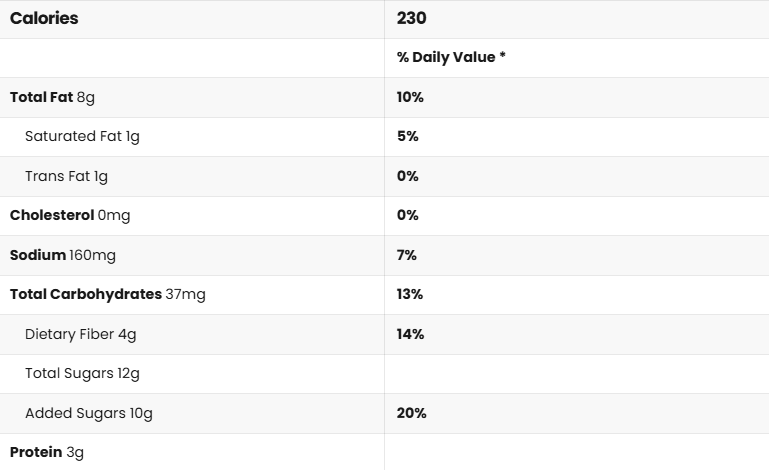This screenshot has height=470, width=769.
Task: Click the Sodium 160mg cell
Action: [63, 255]
